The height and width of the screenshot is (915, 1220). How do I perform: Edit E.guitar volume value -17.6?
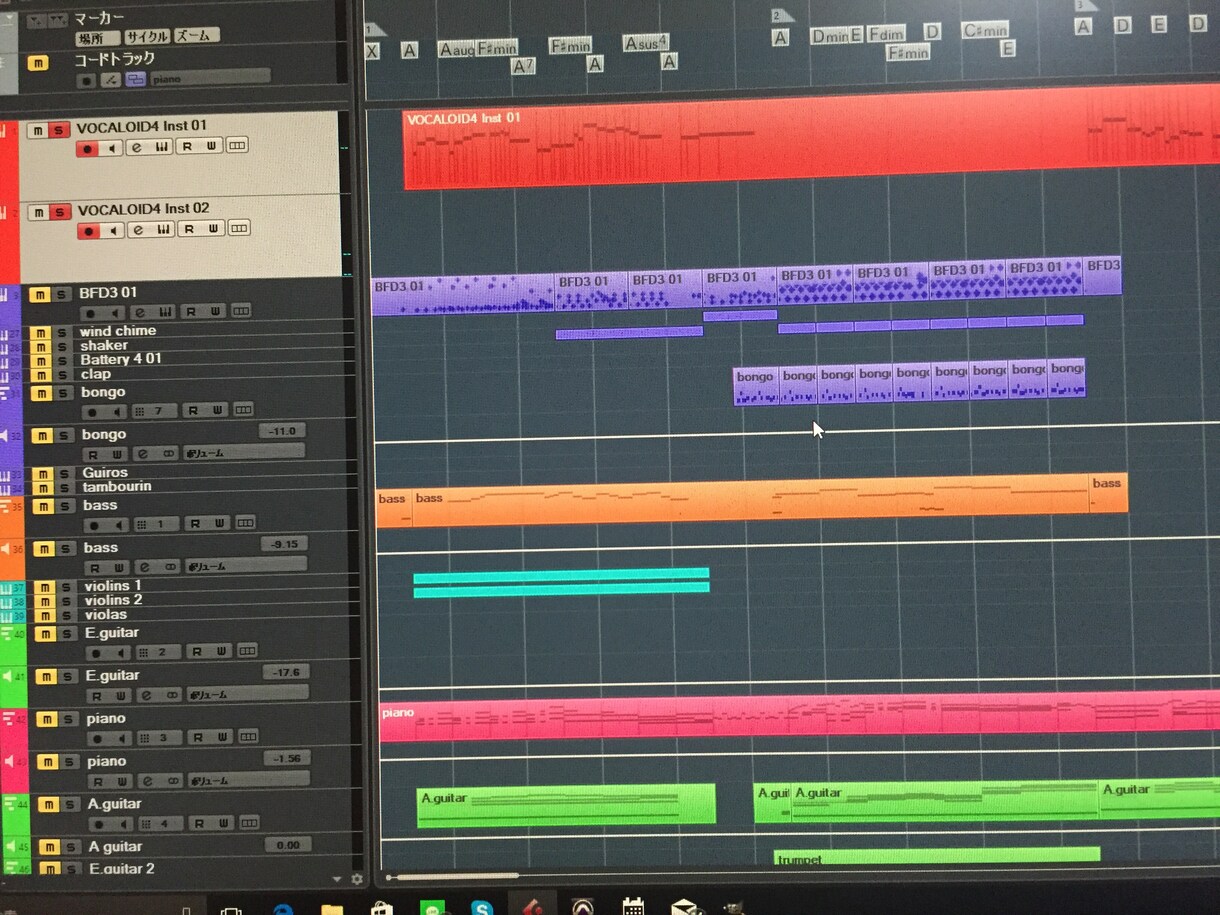285,672
